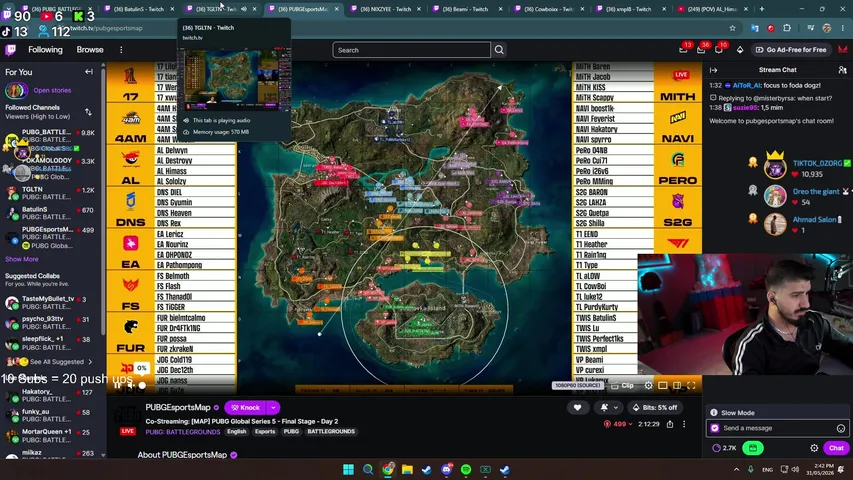Bookmark page with star icon
The image size is (853, 480).
(x=732, y=28)
